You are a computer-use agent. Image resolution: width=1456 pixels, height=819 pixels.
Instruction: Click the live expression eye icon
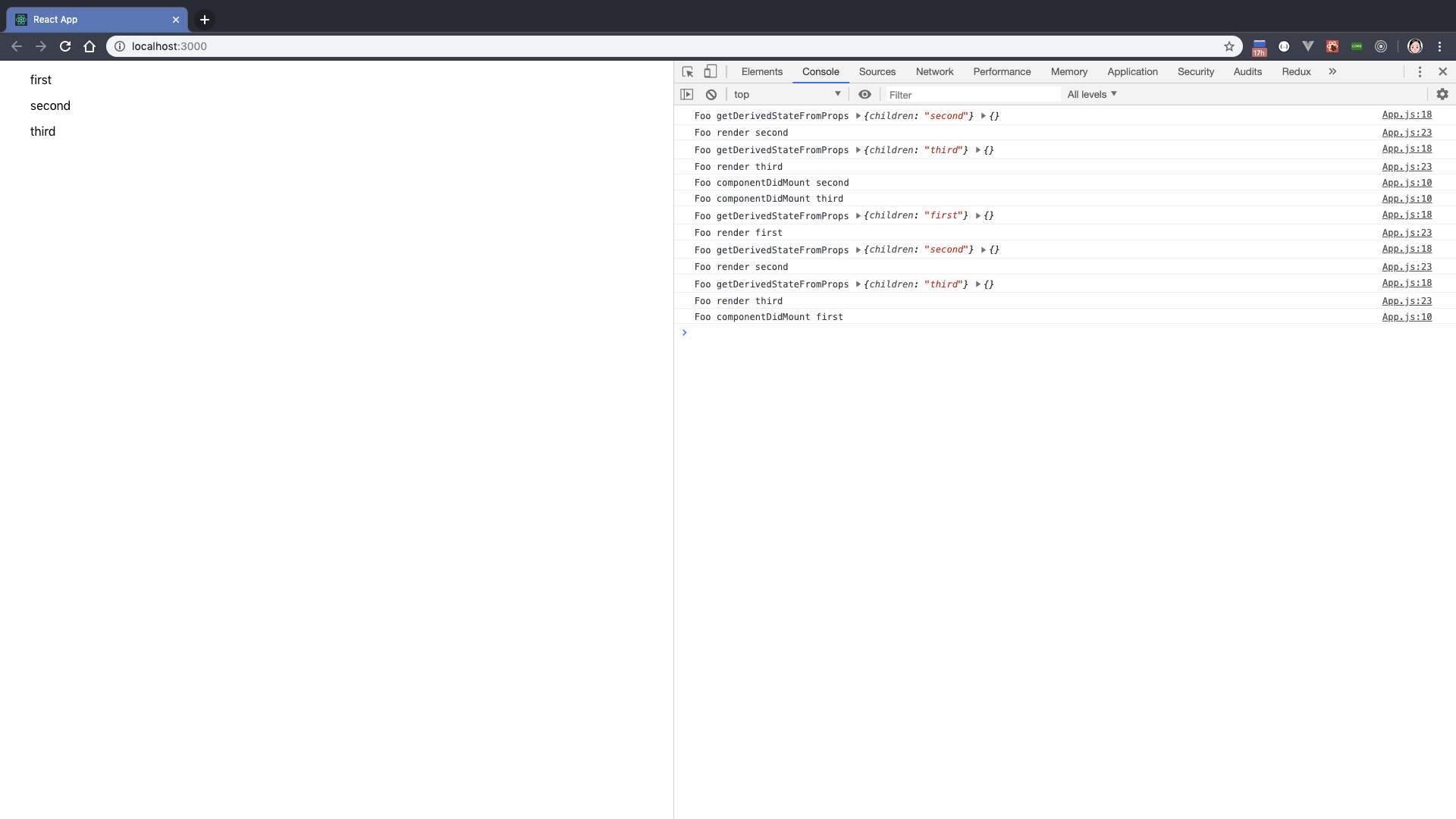tap(864, 95)
